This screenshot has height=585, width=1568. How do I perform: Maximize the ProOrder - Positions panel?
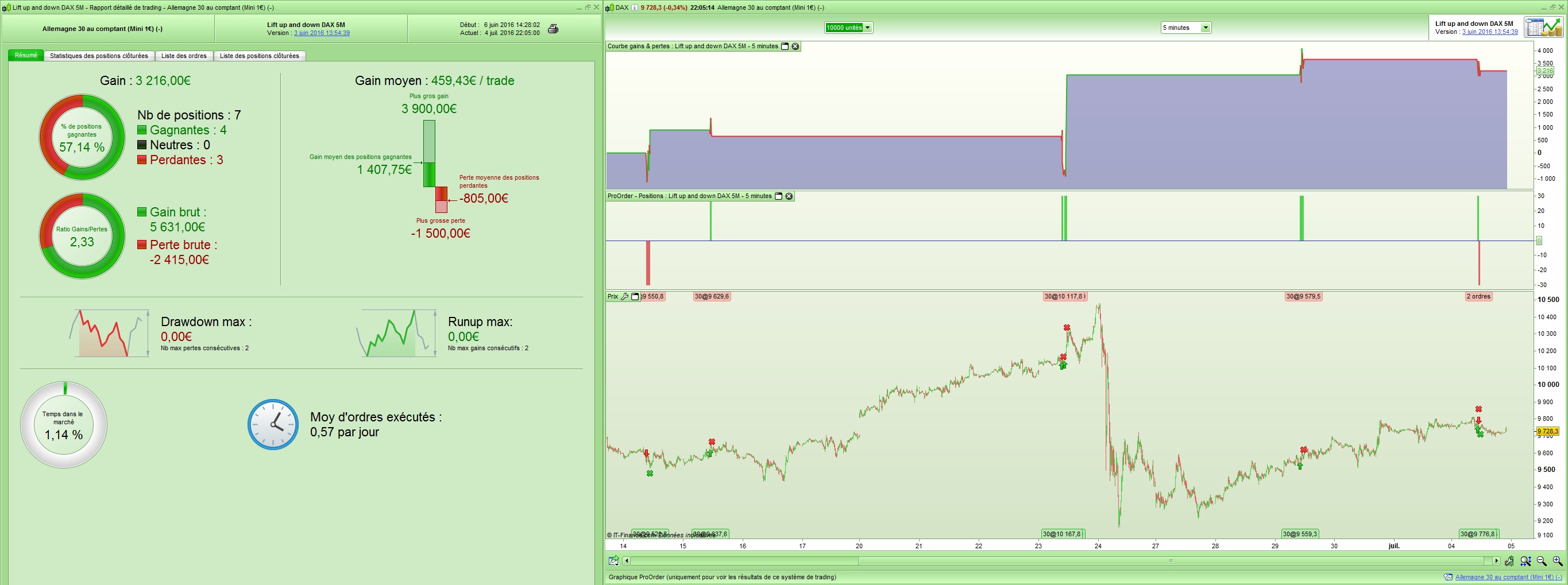click(778, 196)
